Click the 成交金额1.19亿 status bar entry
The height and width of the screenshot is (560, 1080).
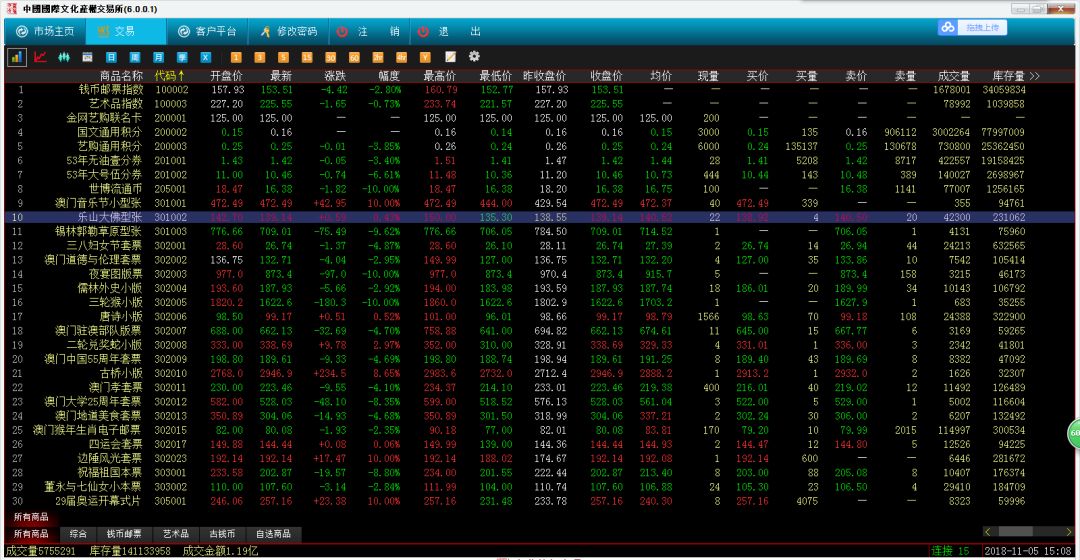(x=220, y=551)
